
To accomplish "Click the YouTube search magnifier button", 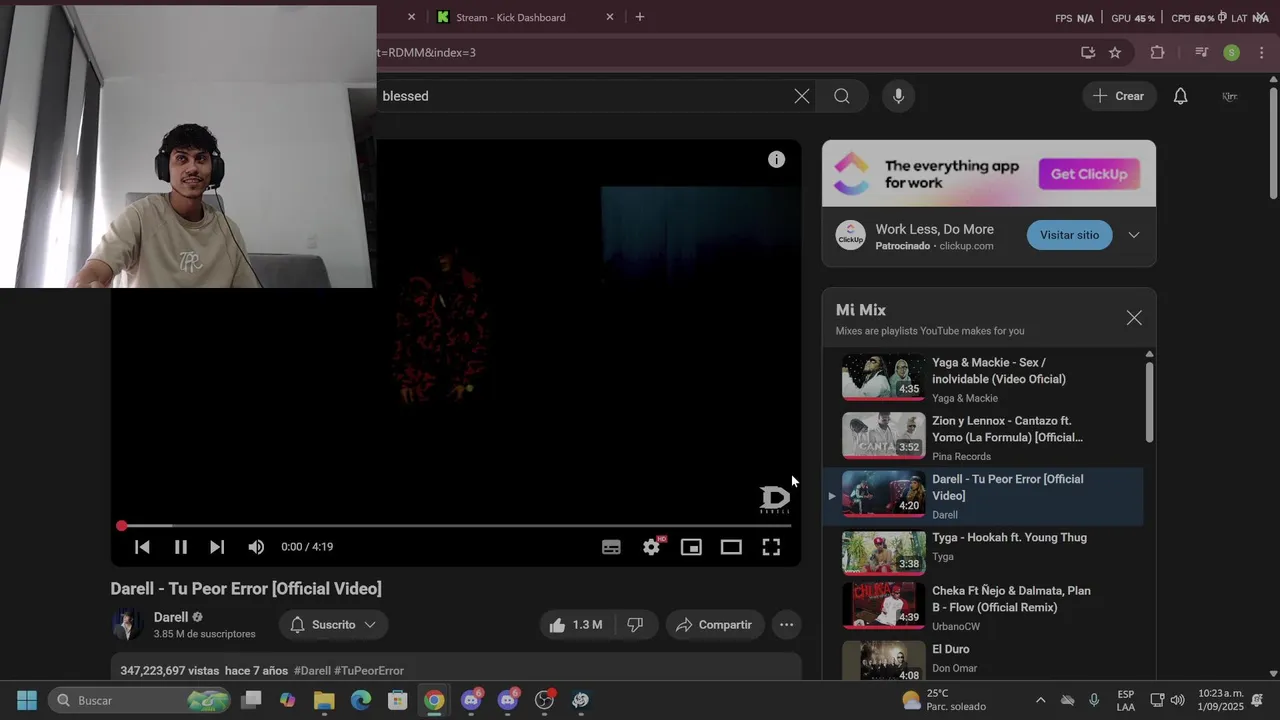I will pos(842,96).
